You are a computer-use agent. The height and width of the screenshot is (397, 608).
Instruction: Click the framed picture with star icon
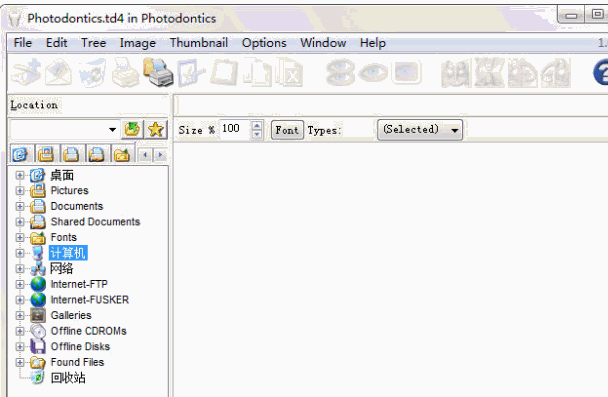tap(191, 72)
